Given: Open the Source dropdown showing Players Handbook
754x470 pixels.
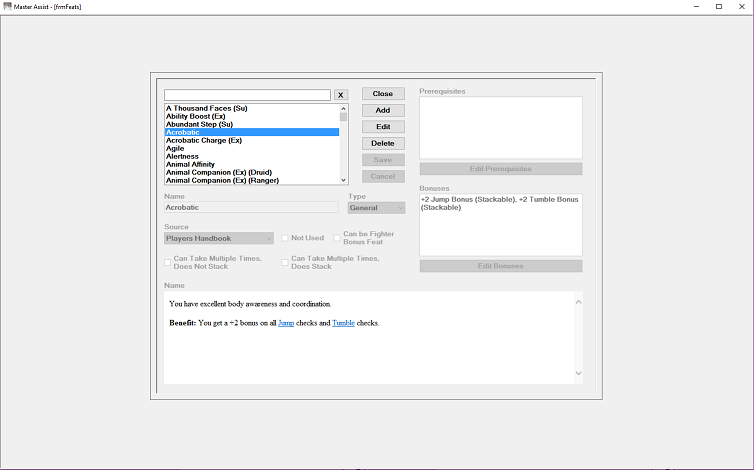Looking at the screenshot, I should point(219,238).
